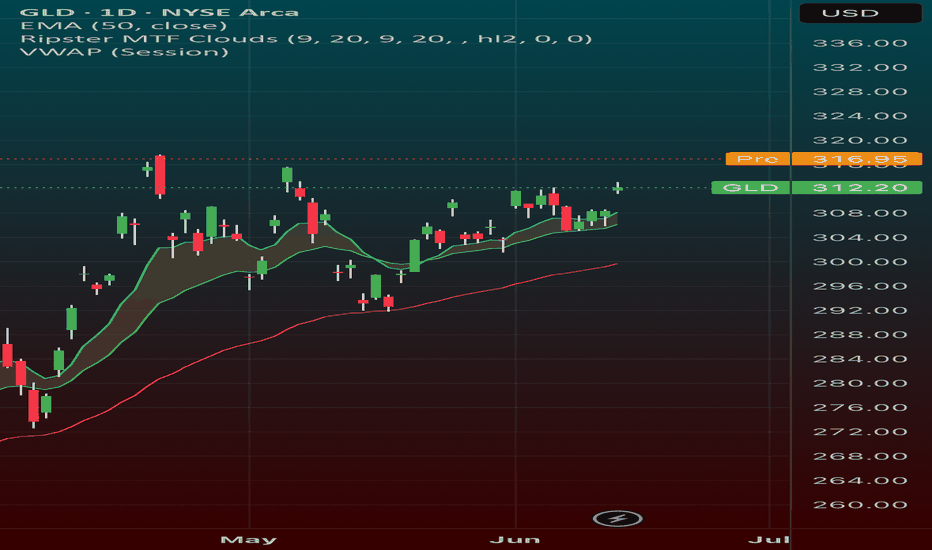Click the 324.00 price axis label

point(859,117)
